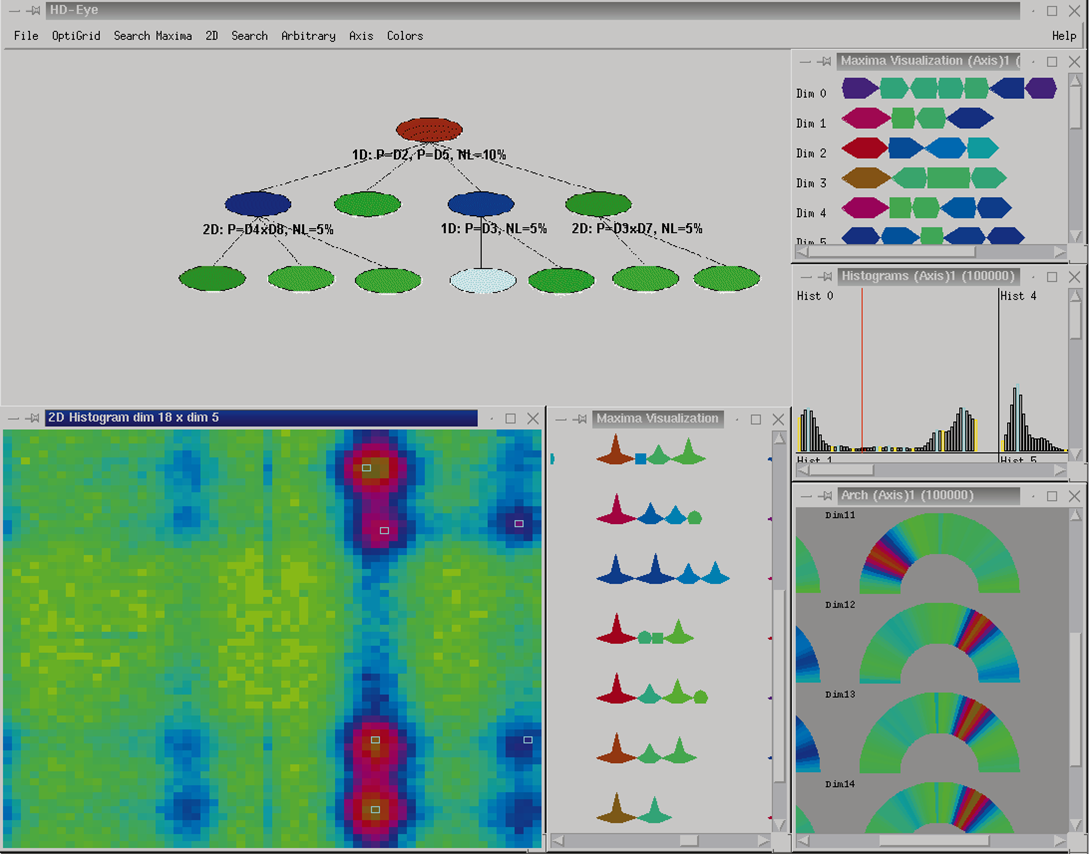
Task: Open window menu of Histograms window
Action: coord(805,277)
